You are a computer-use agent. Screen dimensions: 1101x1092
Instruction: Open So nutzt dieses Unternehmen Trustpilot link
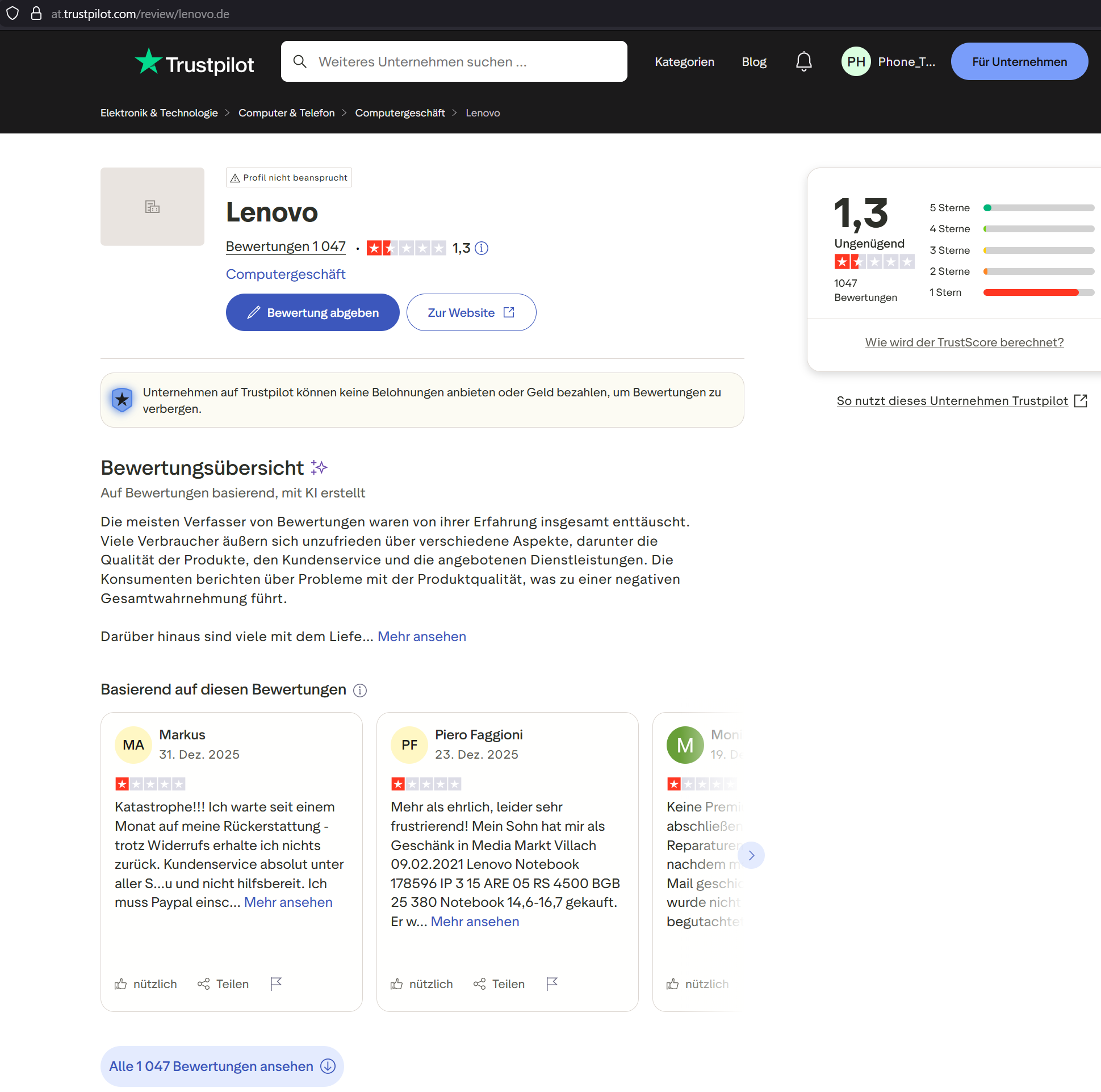[961, 401]
